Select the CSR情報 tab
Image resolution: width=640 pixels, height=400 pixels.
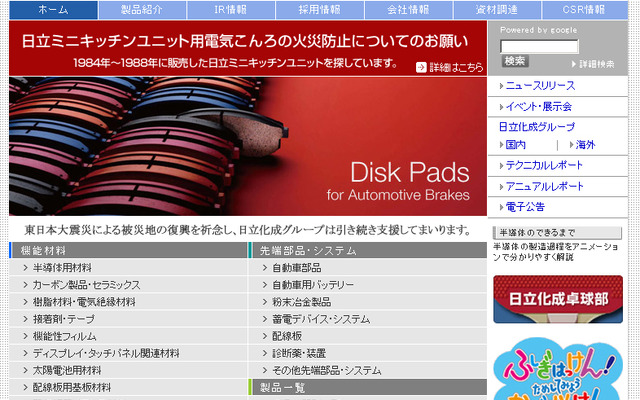click(585, 10)
